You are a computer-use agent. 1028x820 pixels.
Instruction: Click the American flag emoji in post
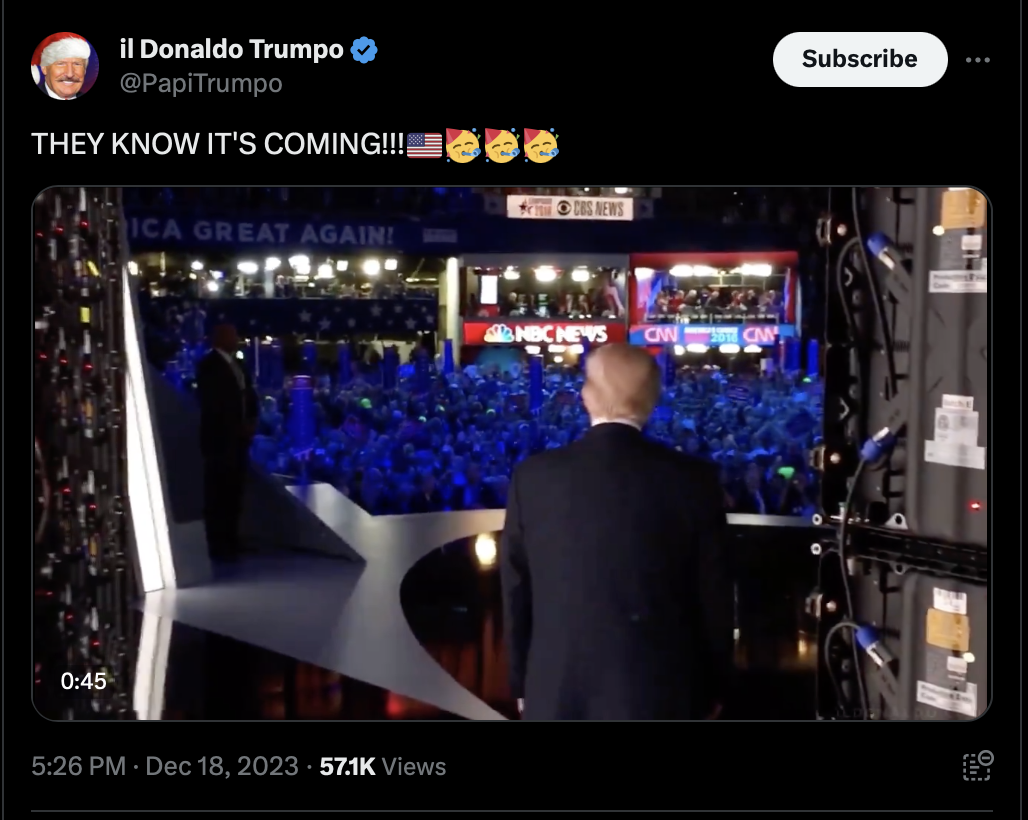(x=424, y=145)
